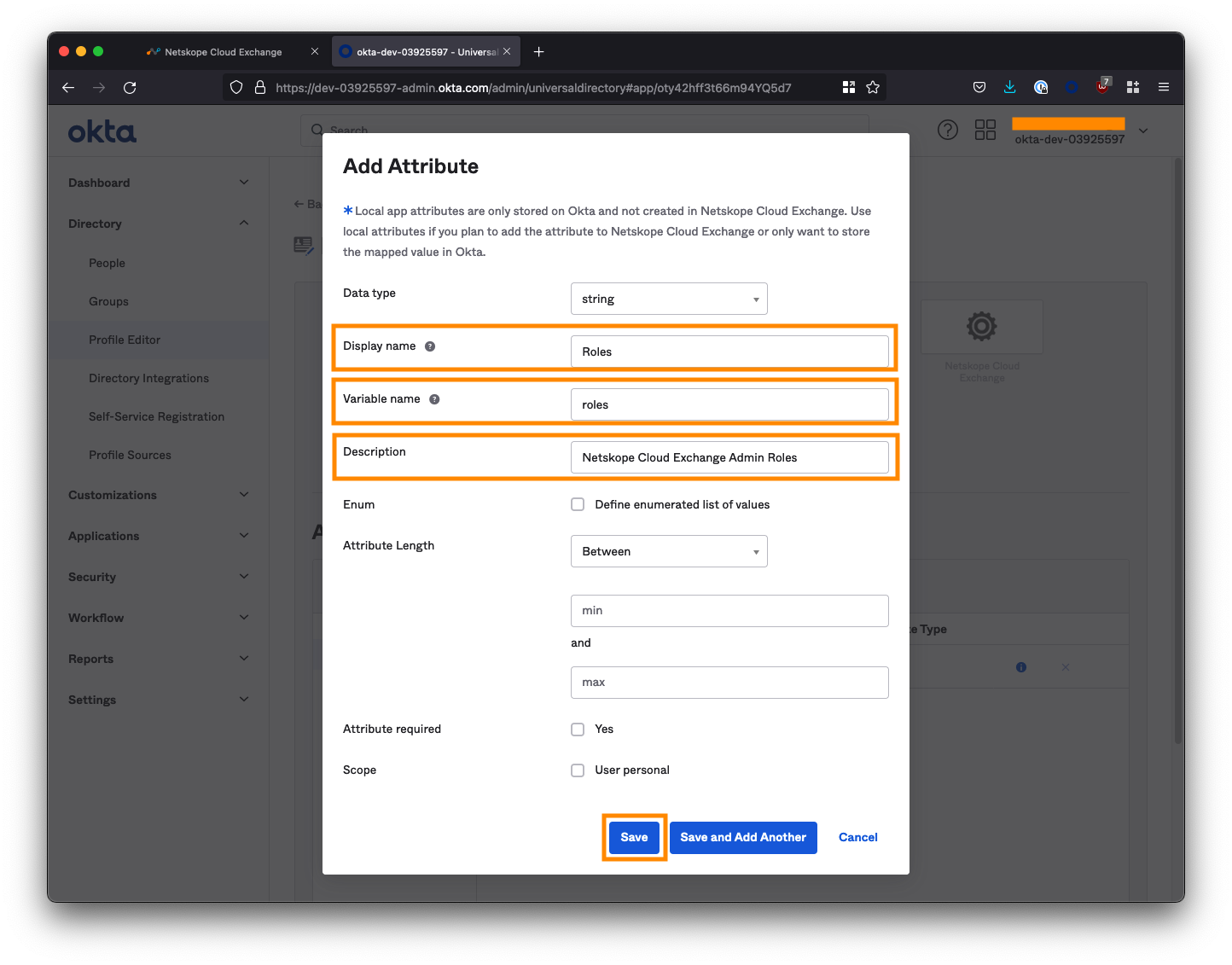
Task: Open the Firefox hamburger menu
Action: tap(1163, 87)
